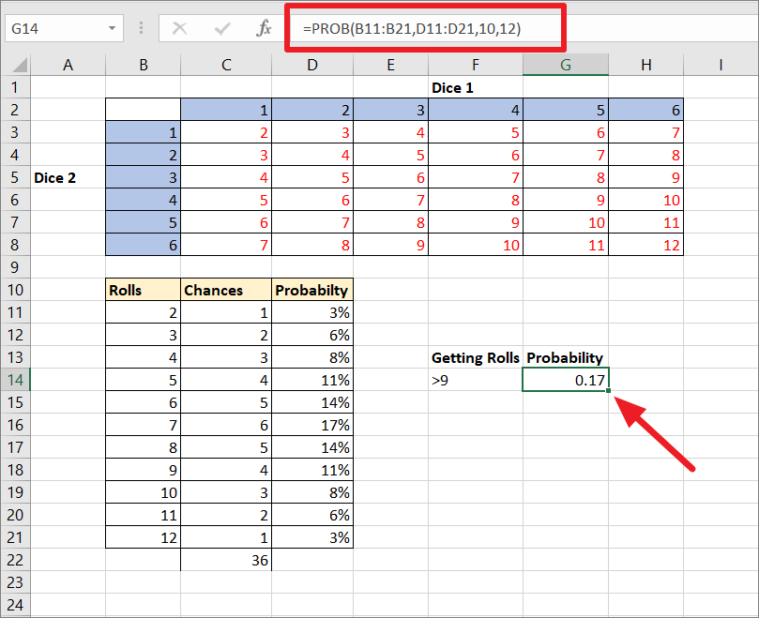
Task: Click the red 7 in cell H3
Action: (x=646, y=132)
